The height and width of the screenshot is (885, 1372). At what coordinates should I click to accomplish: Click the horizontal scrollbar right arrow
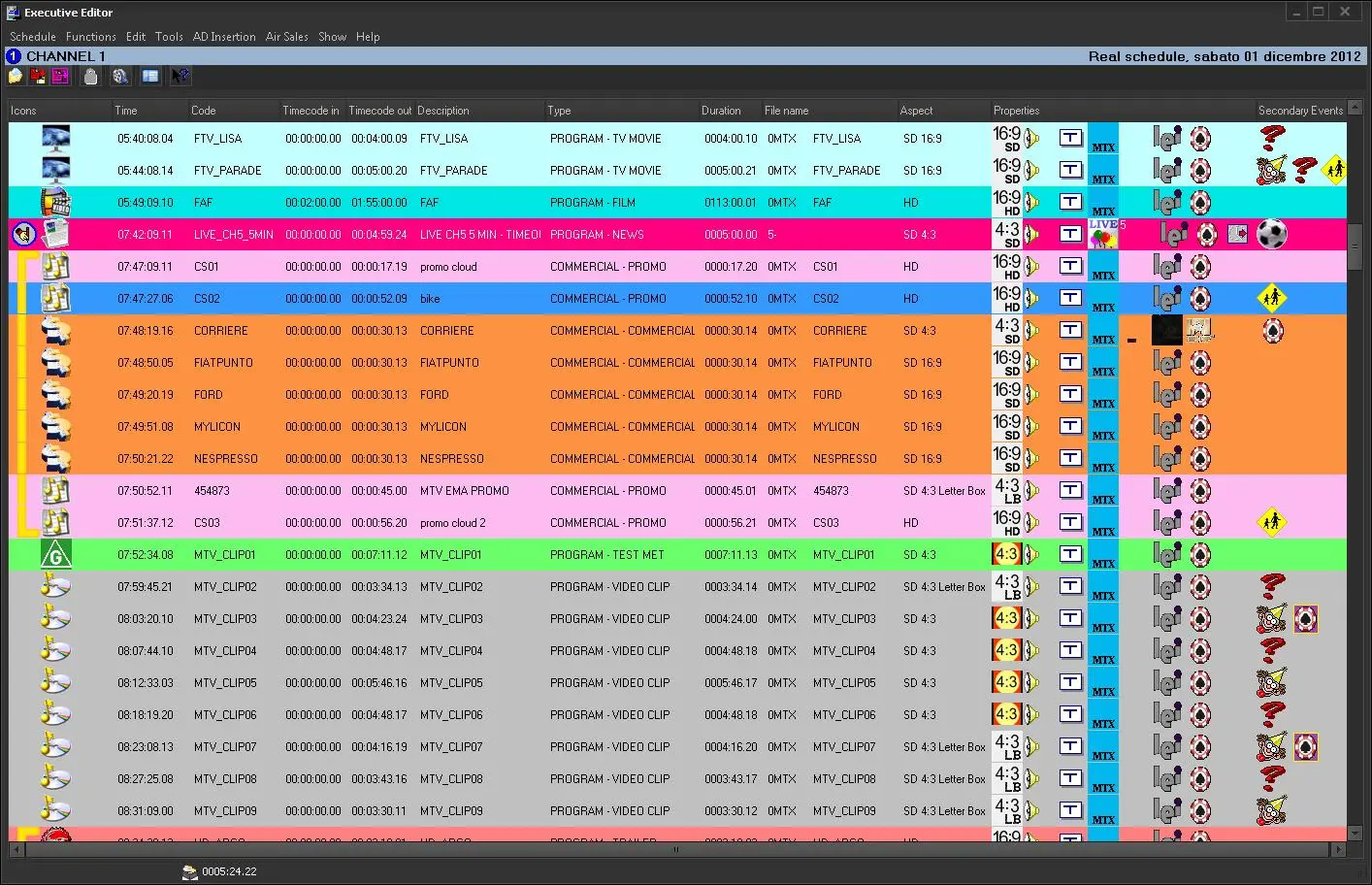click(x=1339, y=849)
